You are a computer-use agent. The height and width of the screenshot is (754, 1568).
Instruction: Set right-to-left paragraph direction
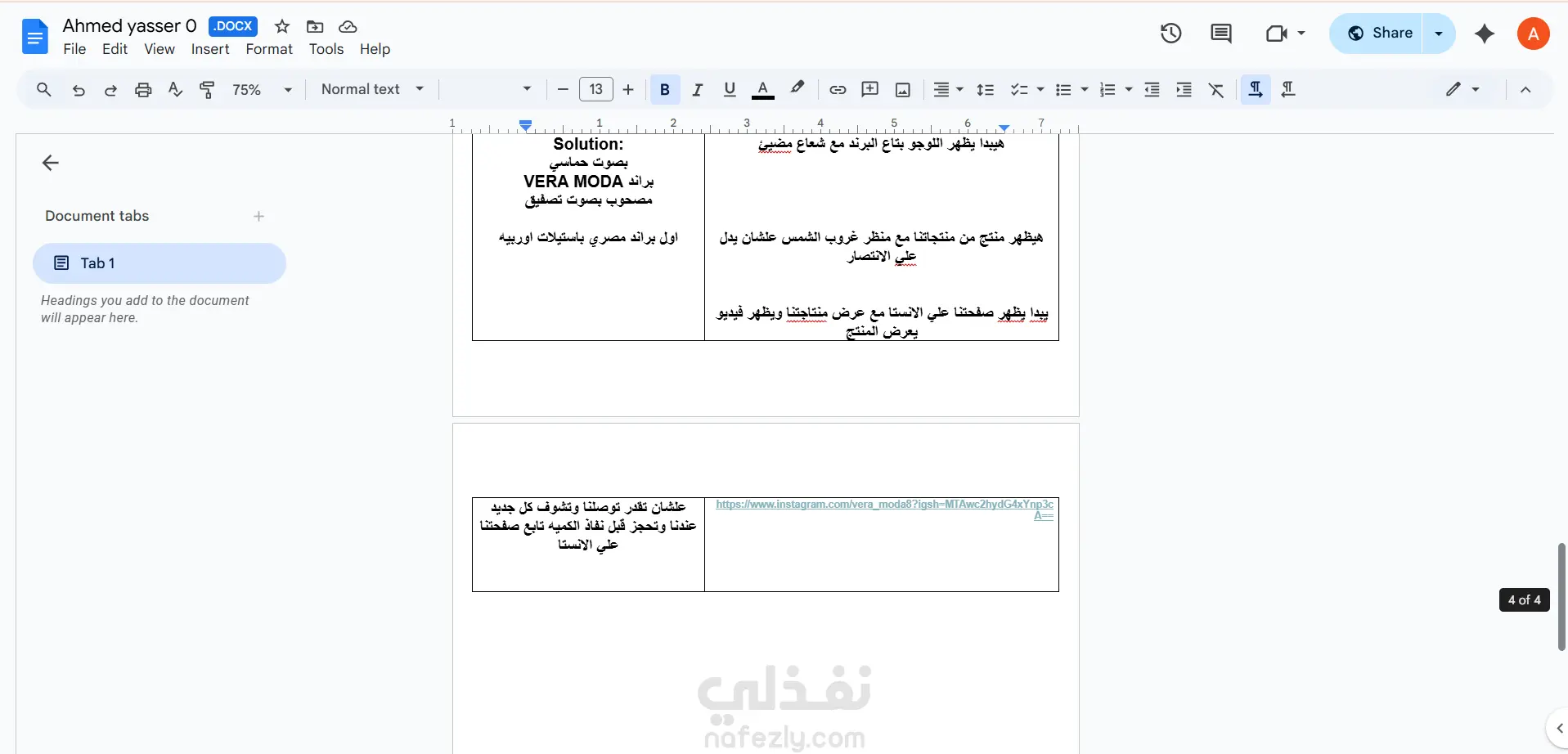point(1288,90)
